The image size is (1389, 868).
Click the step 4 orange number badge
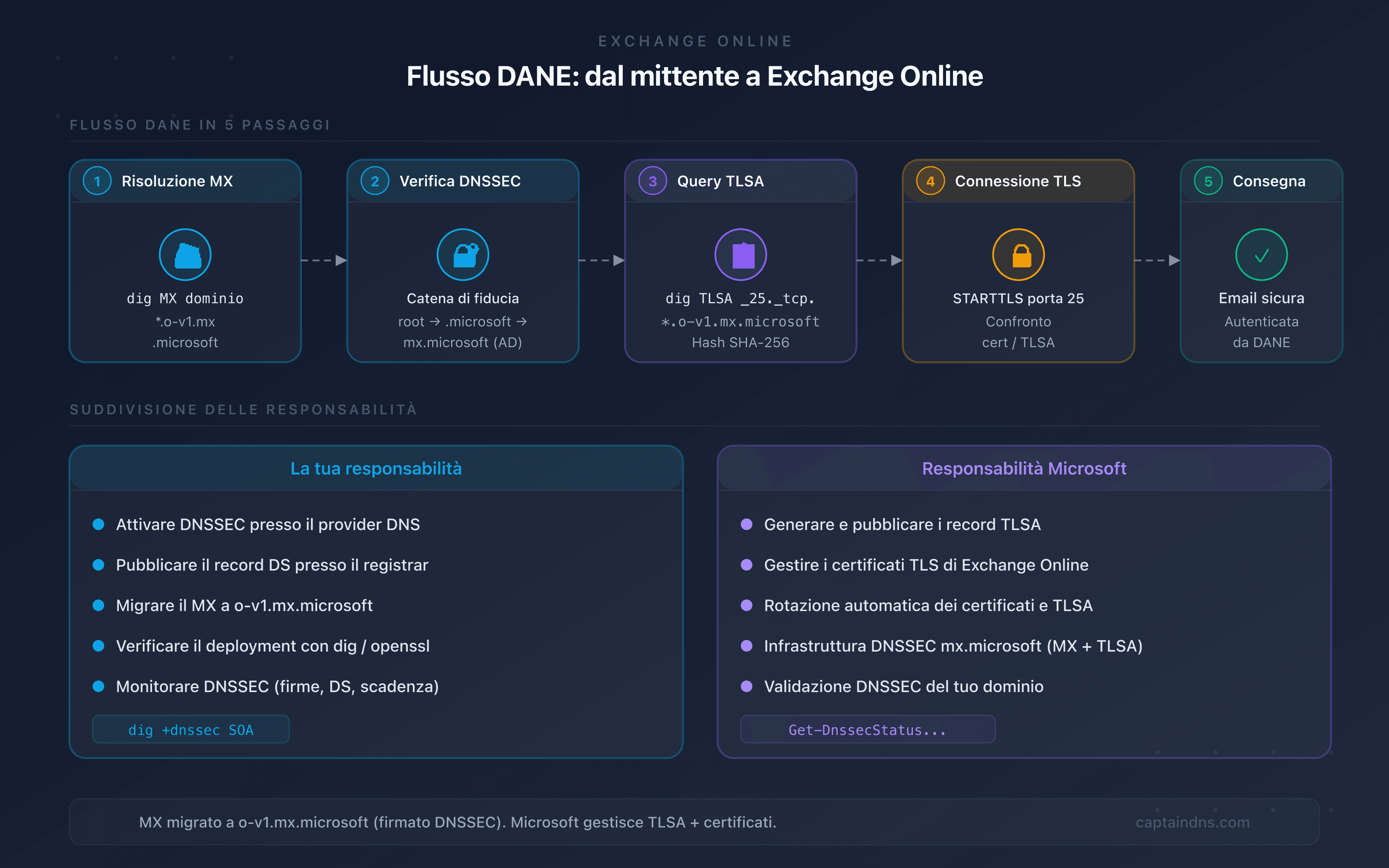pos(930,181)
